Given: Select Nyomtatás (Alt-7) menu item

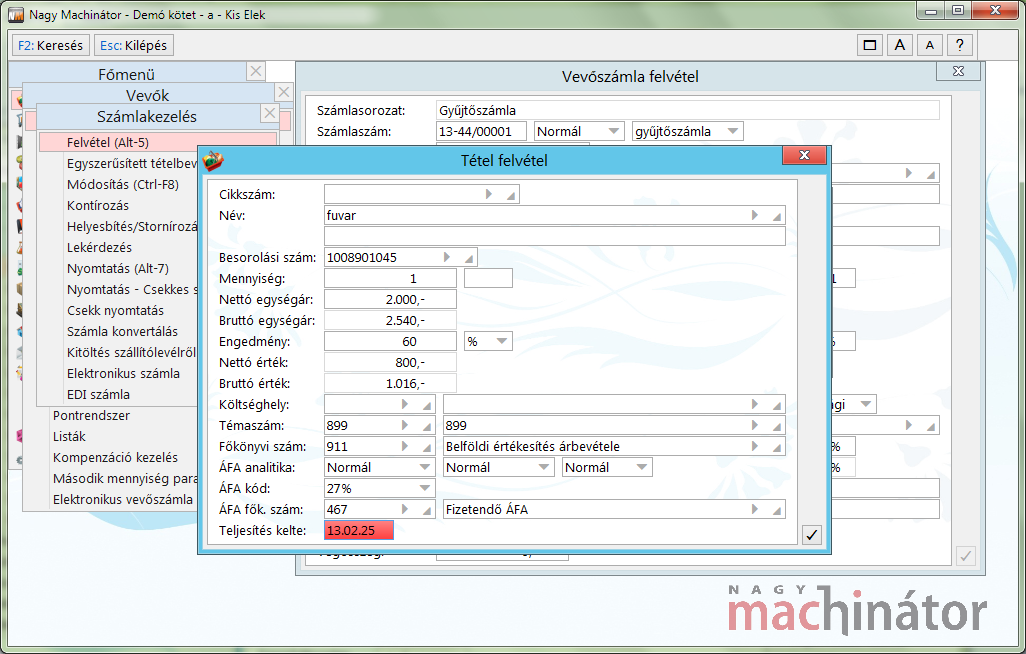Looking at the screenshot, I should 118,268.
